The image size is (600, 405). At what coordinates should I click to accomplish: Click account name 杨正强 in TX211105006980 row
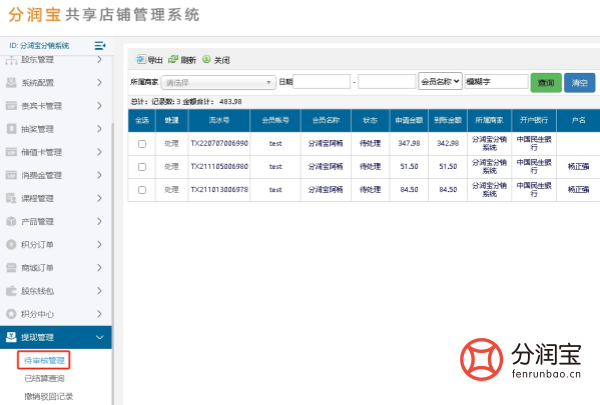(578, 167)
